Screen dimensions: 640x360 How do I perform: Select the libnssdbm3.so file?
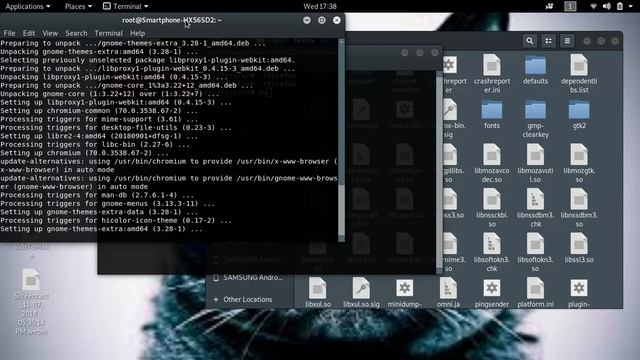point(579,208)
